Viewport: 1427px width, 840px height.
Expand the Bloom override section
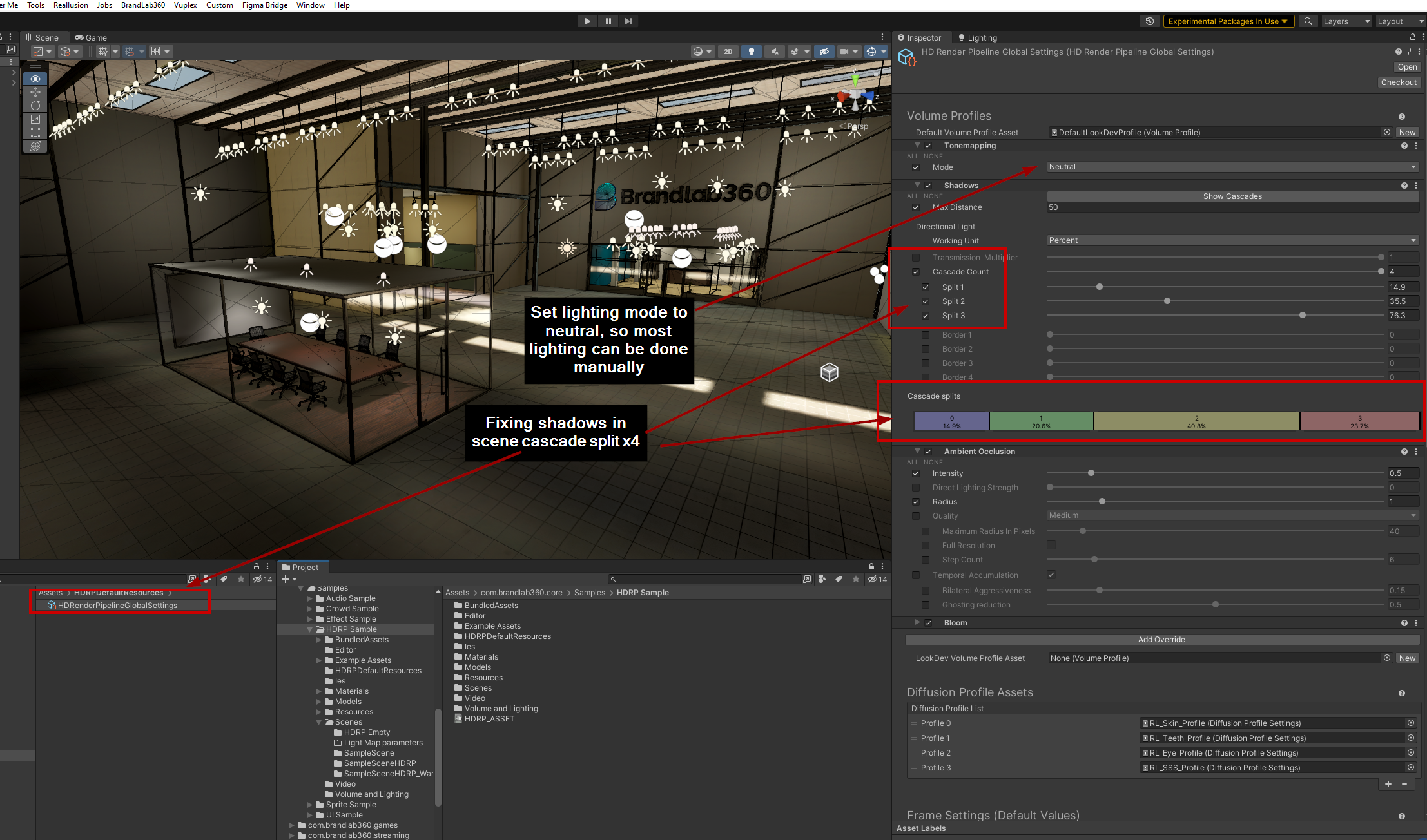pos(917,622)
